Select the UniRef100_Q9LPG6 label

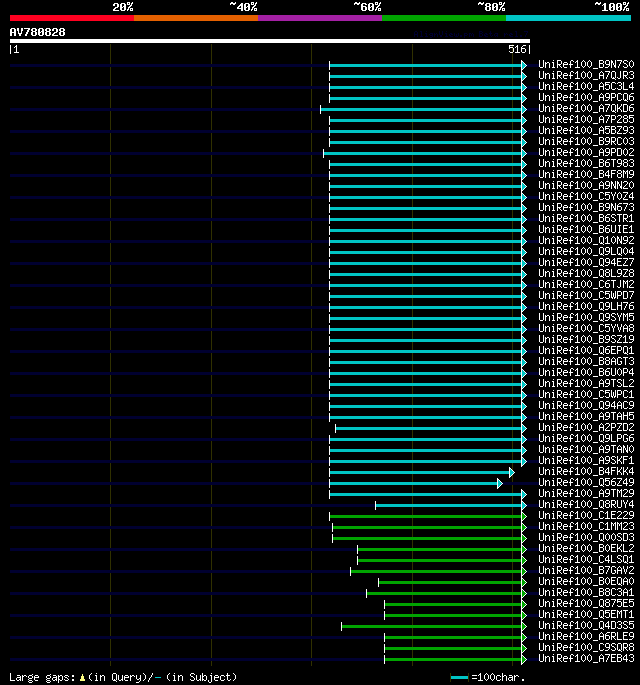click(x=586, y=439)
